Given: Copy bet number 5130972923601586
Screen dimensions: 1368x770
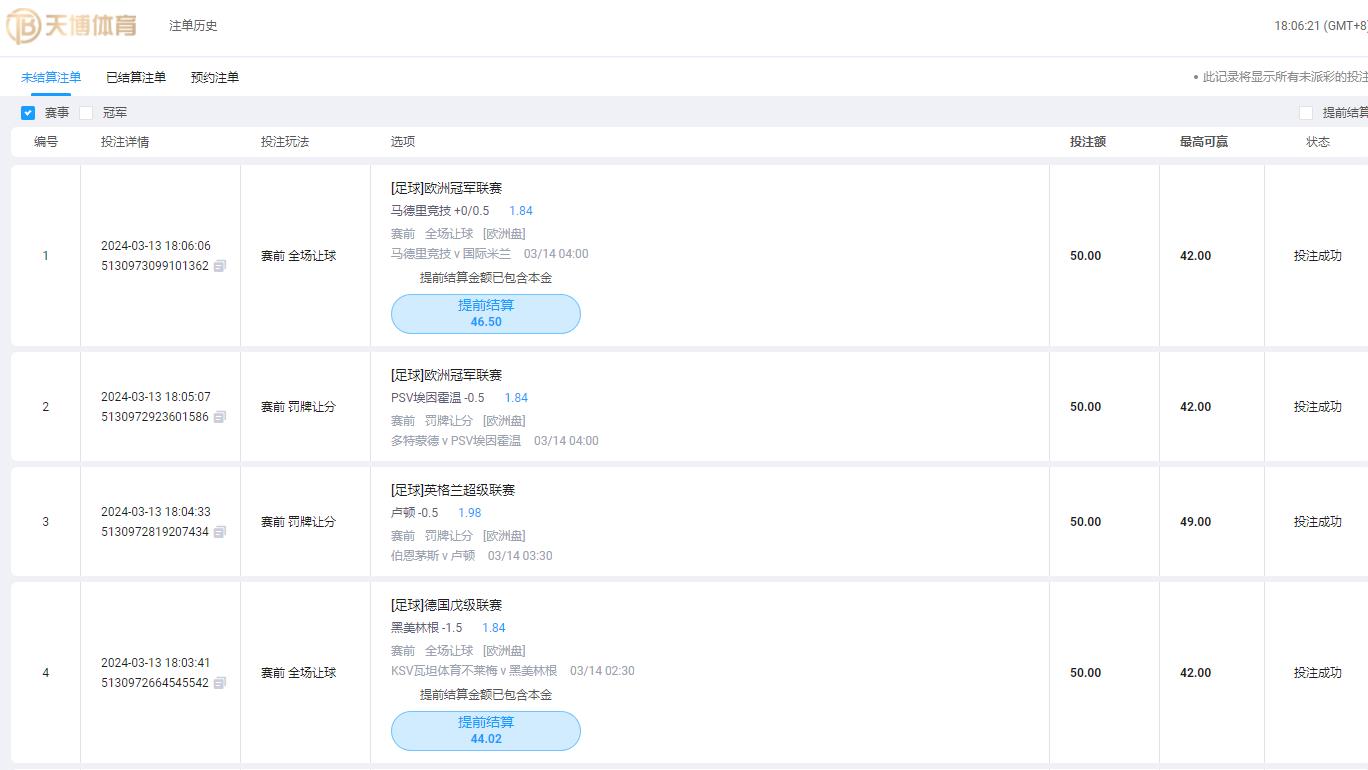Looking at the screenshot, I should click(220, 417).
